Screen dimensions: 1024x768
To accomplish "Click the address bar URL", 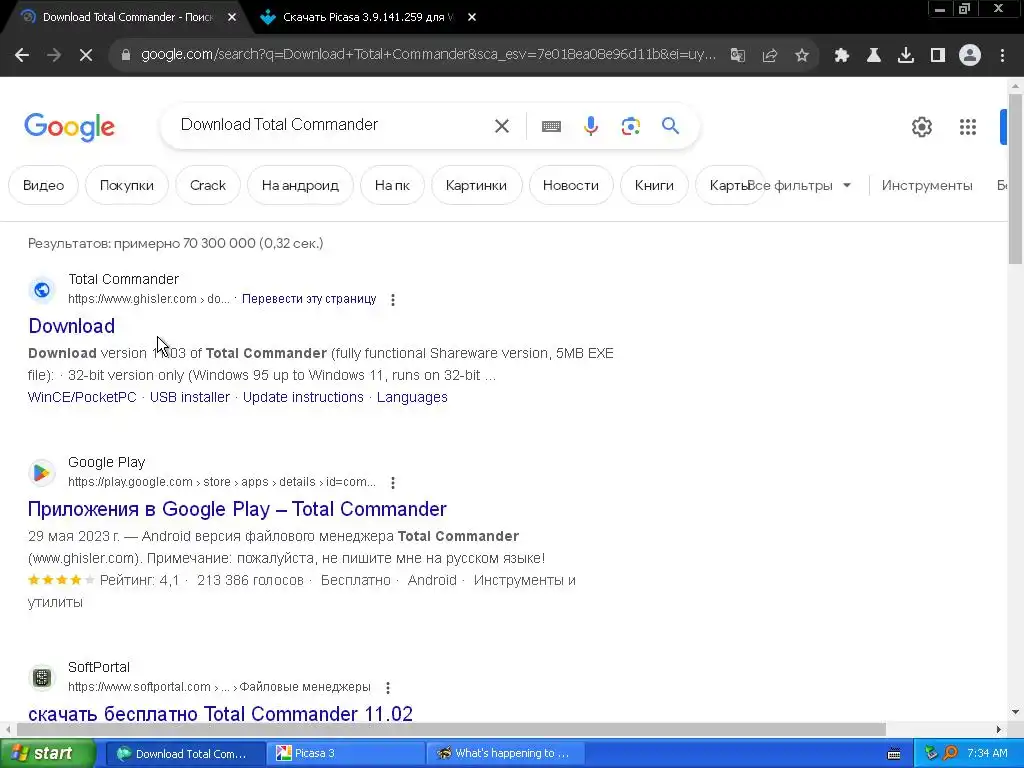I will 428,55.
